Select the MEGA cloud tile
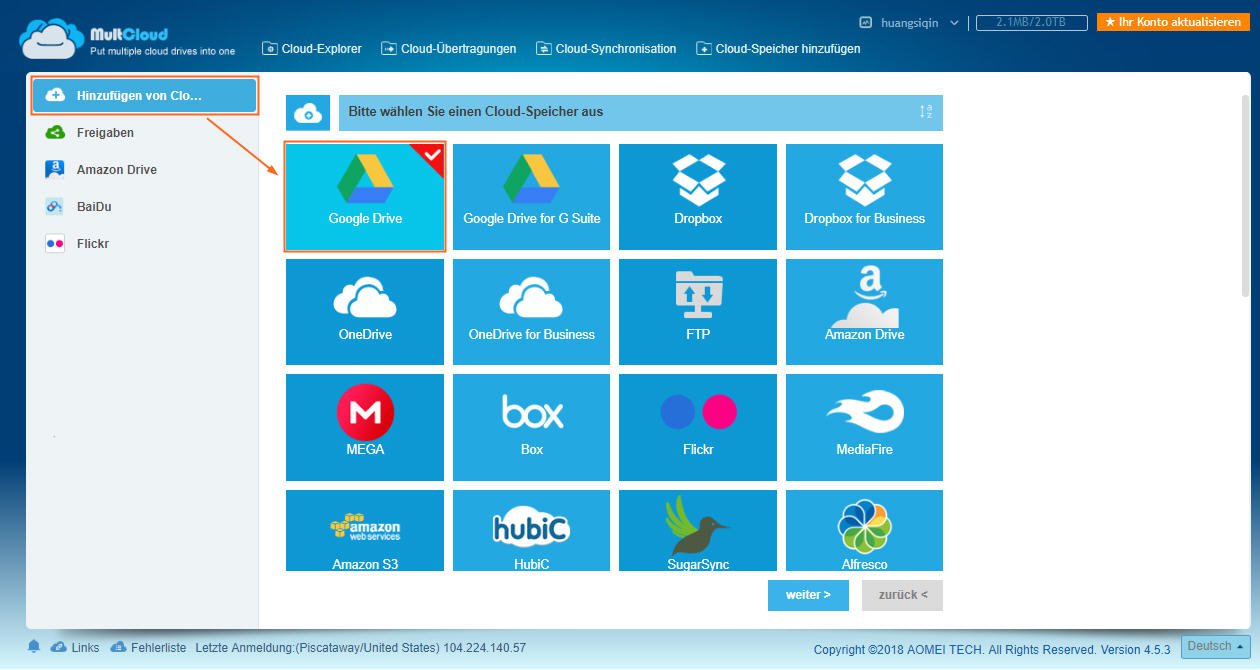 point(365,427)
